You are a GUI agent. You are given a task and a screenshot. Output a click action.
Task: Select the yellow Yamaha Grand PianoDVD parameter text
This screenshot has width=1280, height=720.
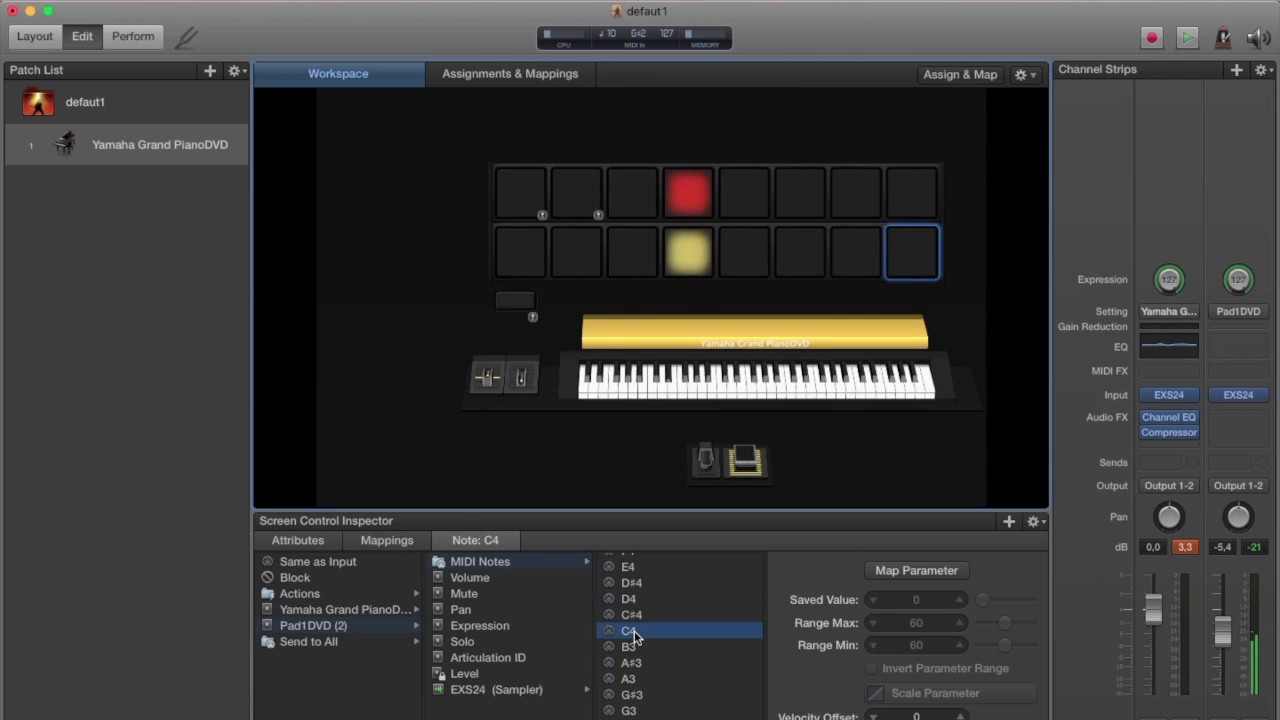pyautogui.click(x=755, y=343)
